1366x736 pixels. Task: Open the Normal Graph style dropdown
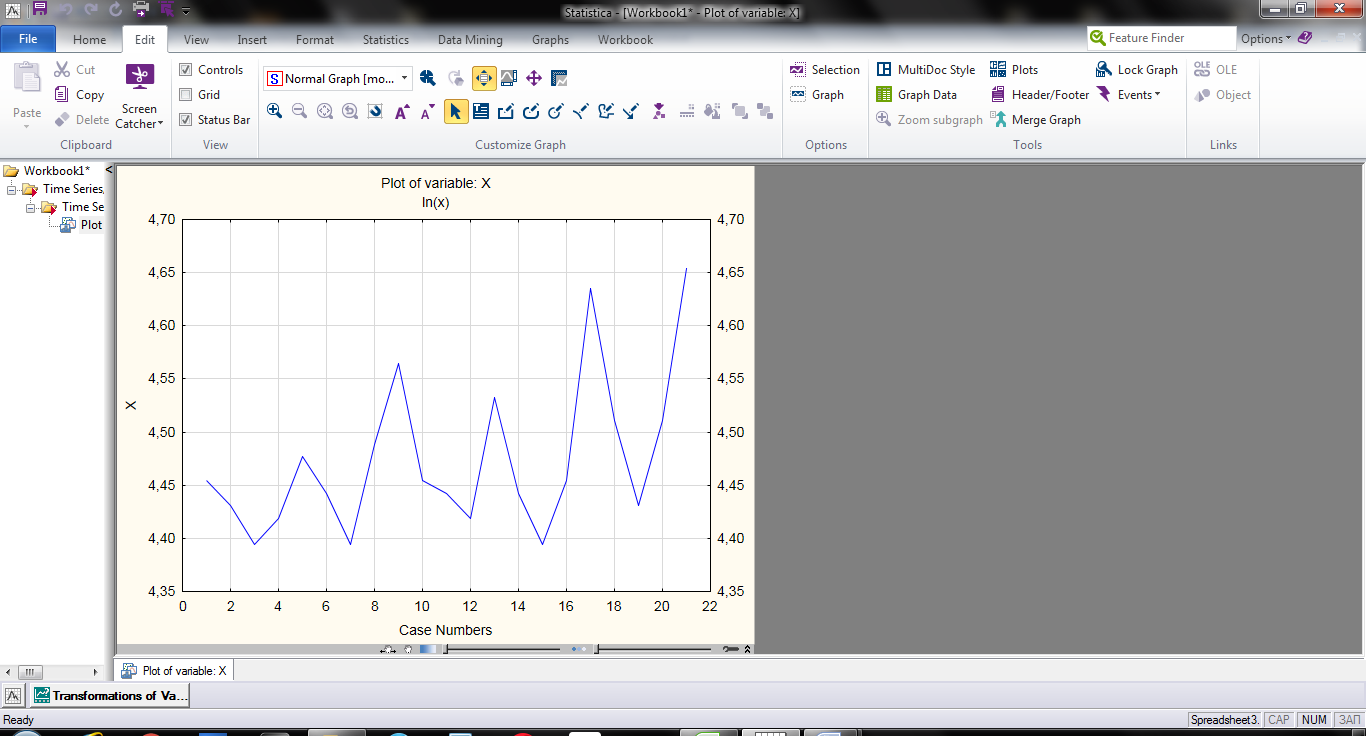pyautogui.click(x=405, y=78)
